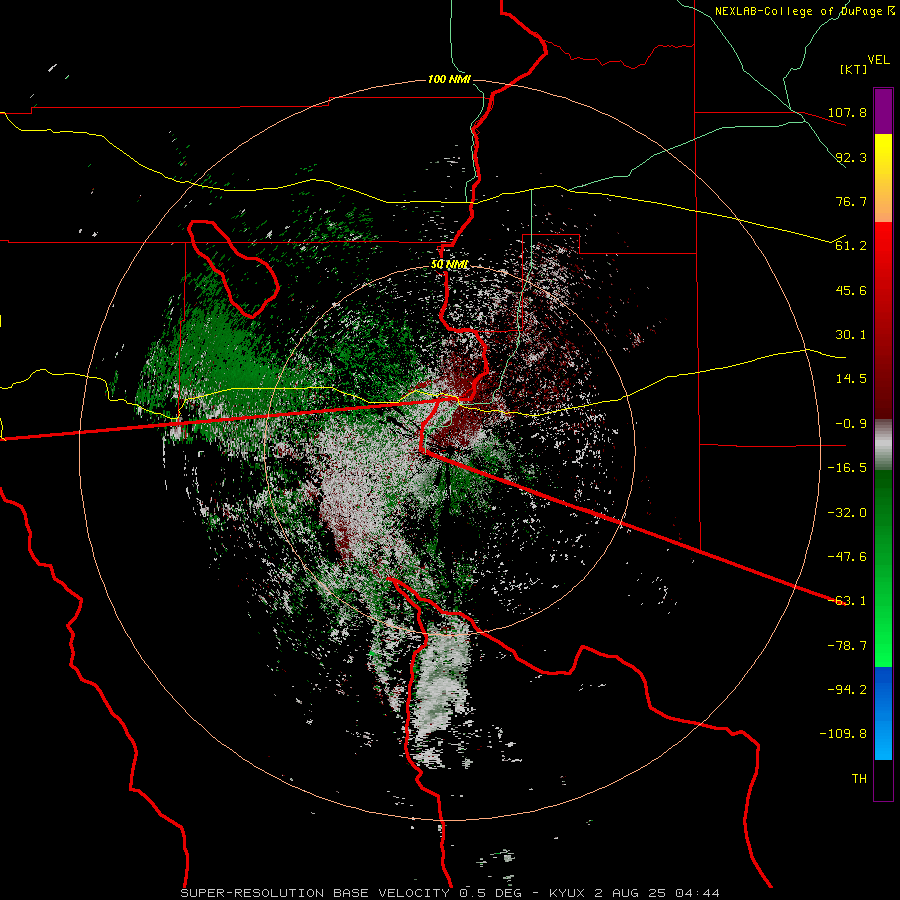This screenshot has width=900, height=900.
Task: Click the -47.6 velocity scale value
Action: 847,557
